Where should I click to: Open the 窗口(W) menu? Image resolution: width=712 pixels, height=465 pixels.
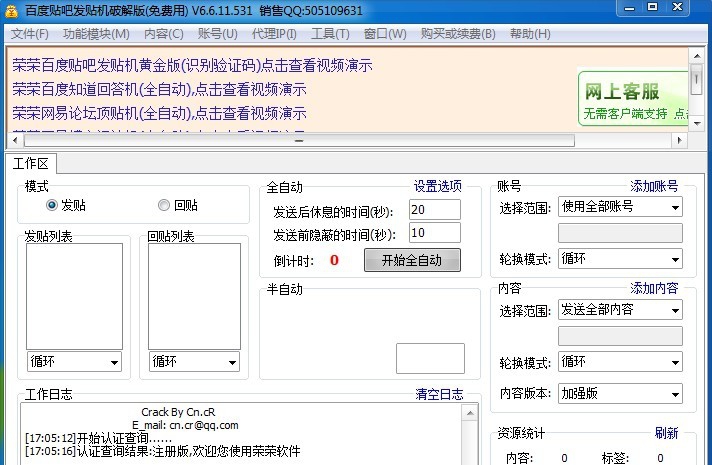coord(385,34)
